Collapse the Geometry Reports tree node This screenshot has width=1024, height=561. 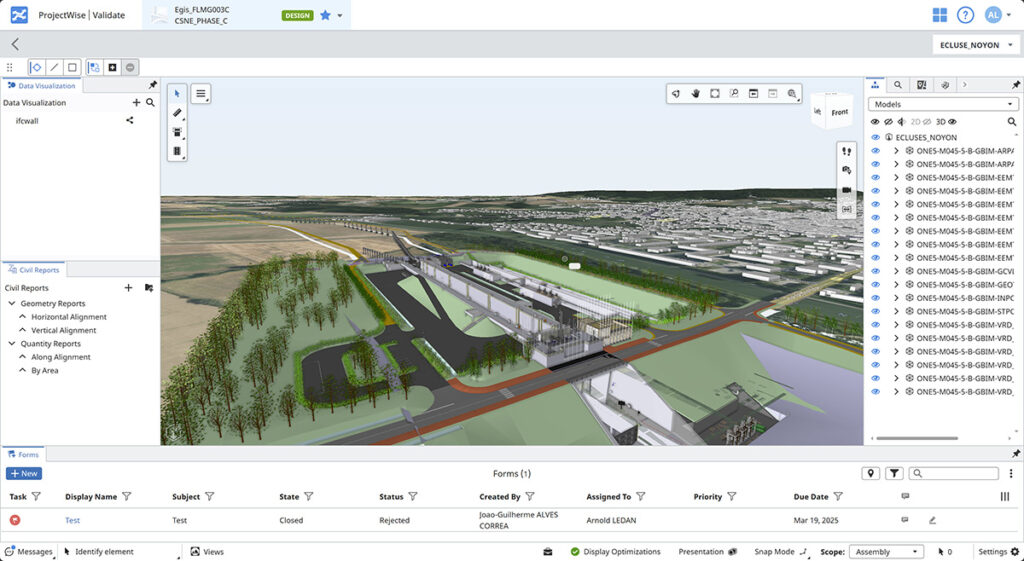(11, 303)
